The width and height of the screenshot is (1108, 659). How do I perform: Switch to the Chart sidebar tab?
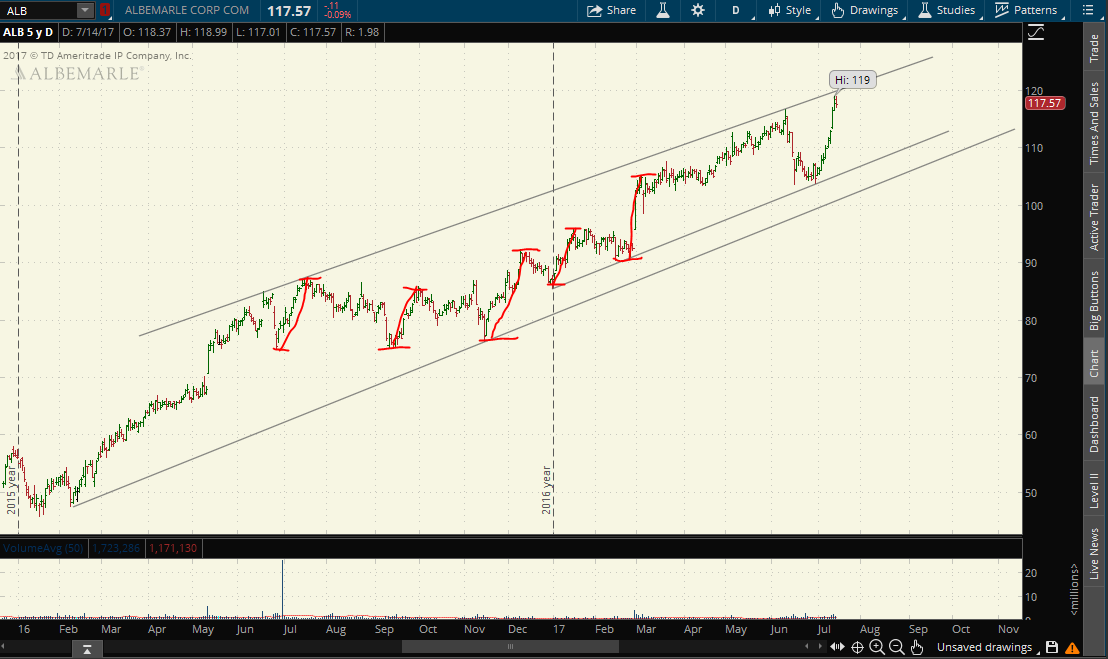click(x=1095, y=363)
